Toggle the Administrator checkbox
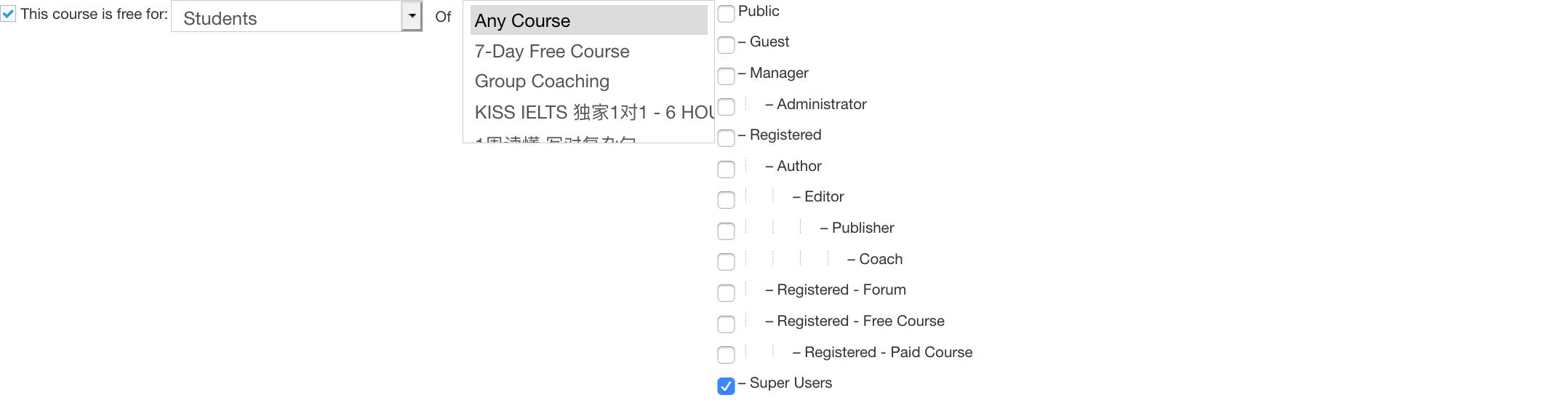Screen dimensions: 1568x403 pyautogui.click(x=726, y=107)
